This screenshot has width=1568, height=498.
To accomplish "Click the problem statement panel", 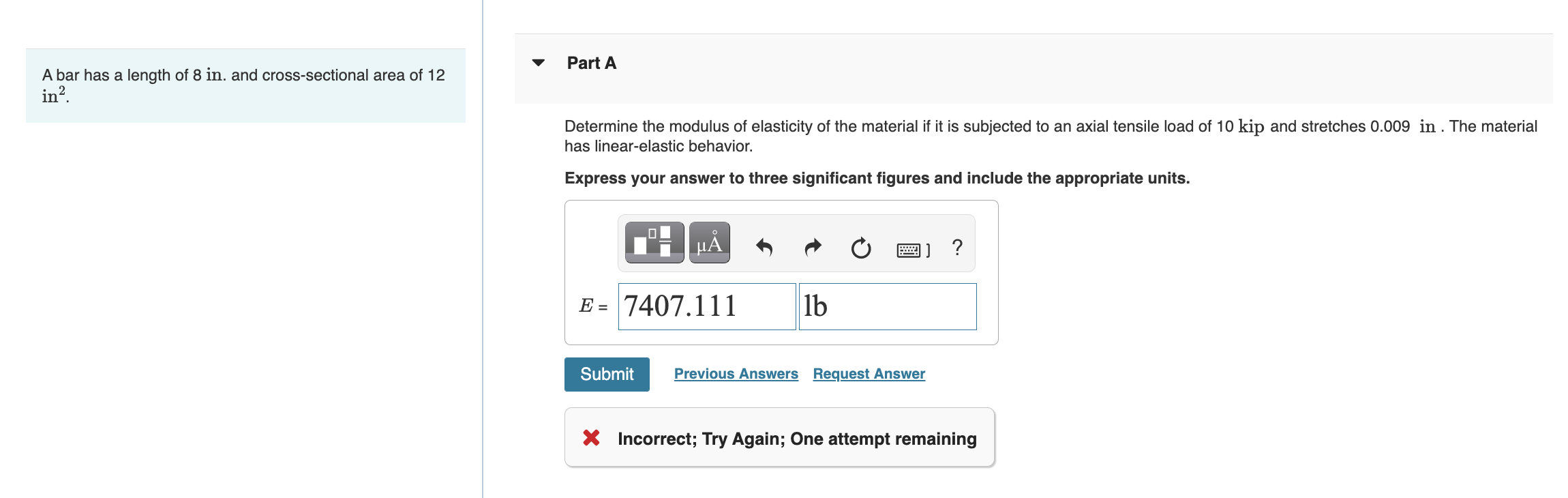I will pos(245,85).
